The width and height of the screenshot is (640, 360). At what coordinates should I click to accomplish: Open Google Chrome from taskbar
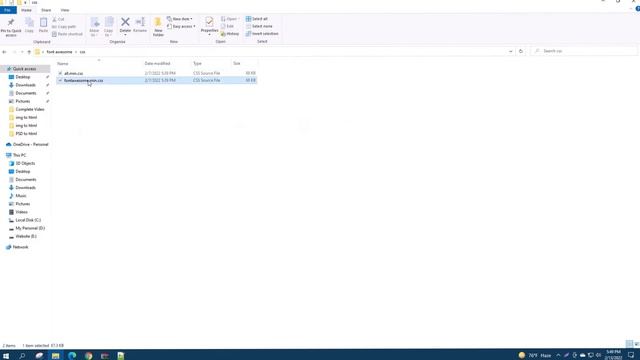click(x=89, y=356)
